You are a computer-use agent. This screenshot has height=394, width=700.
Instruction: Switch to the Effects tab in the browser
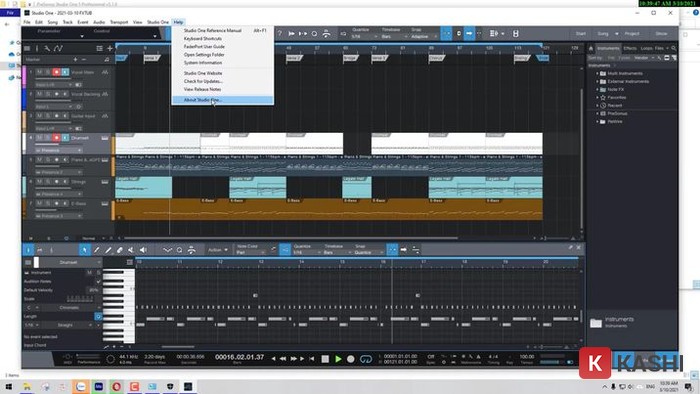pyautogui.click(x=630, y=48)
